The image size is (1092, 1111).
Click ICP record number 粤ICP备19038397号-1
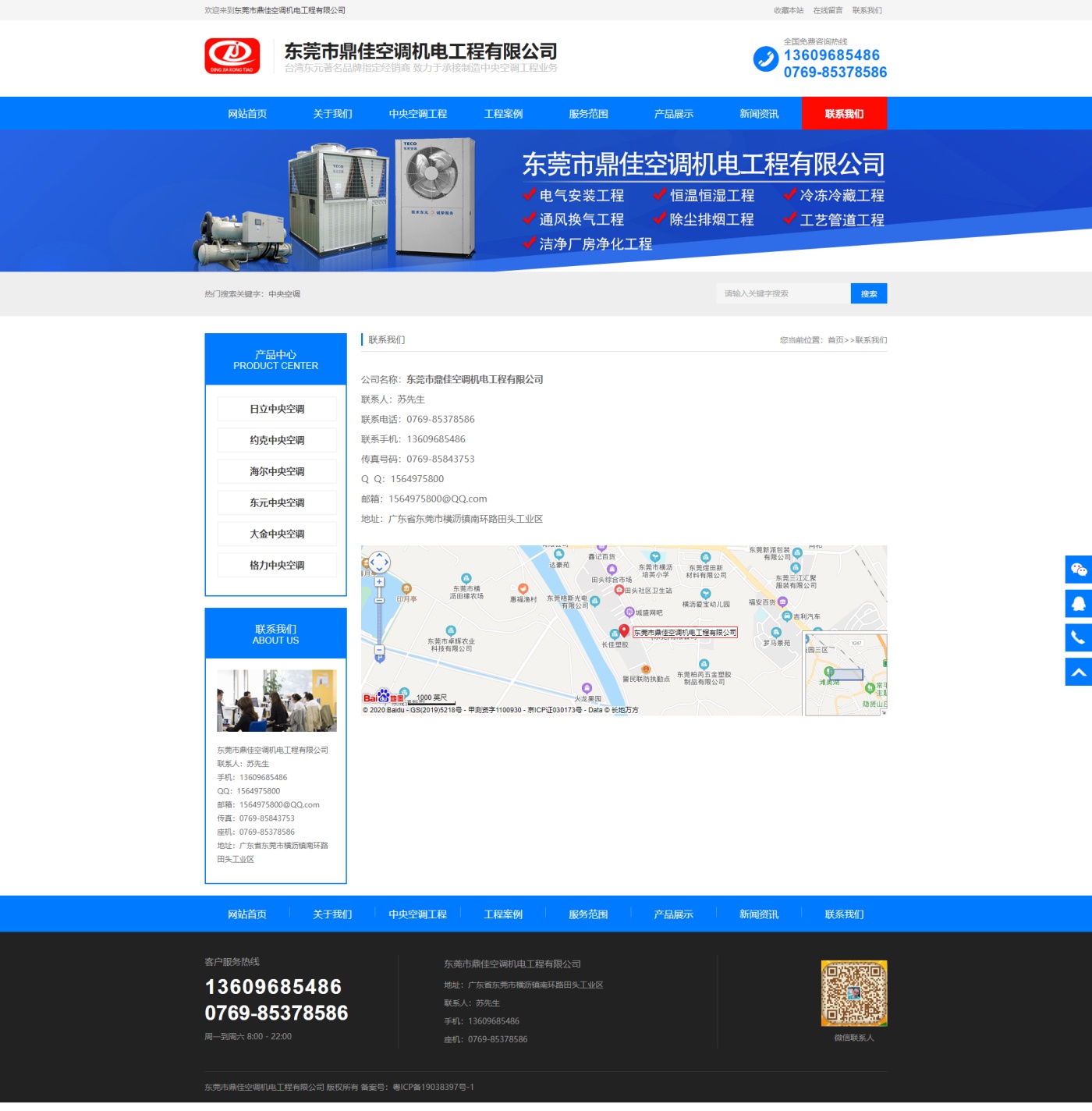point(433,1088)
